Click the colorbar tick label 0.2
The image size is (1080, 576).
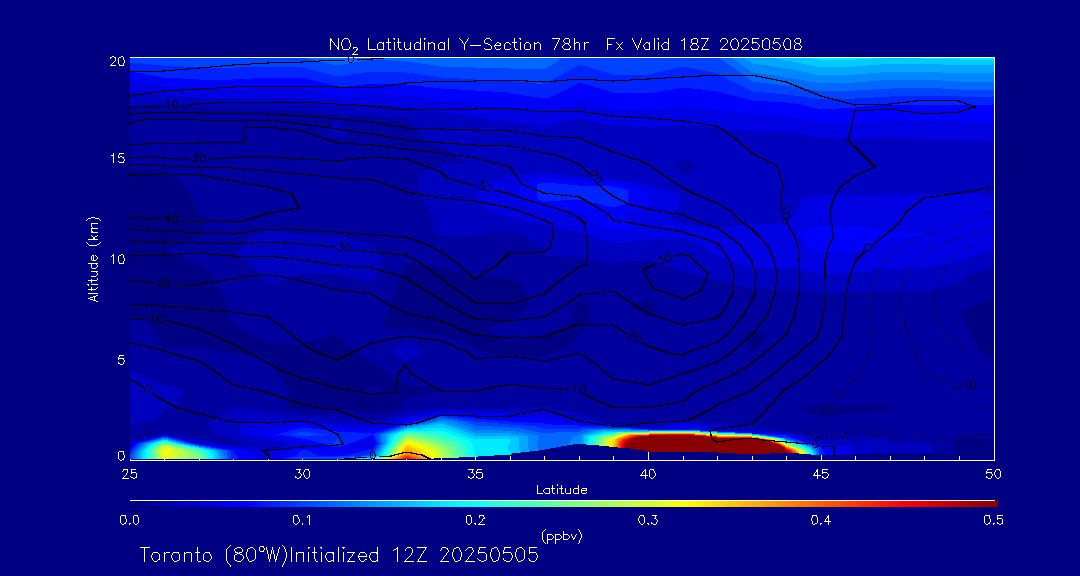pos(475,520)
